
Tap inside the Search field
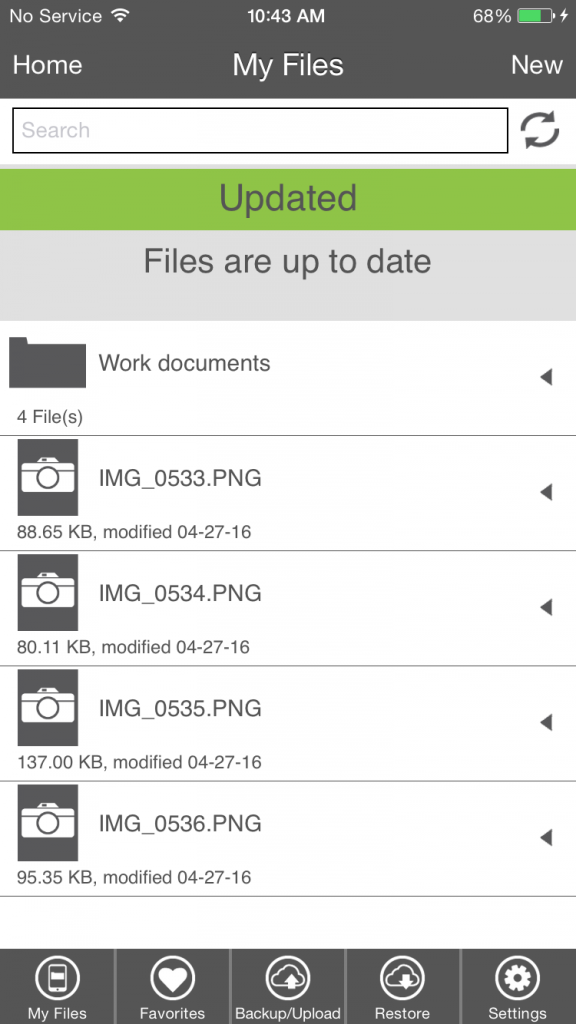(x=260, y=130)
